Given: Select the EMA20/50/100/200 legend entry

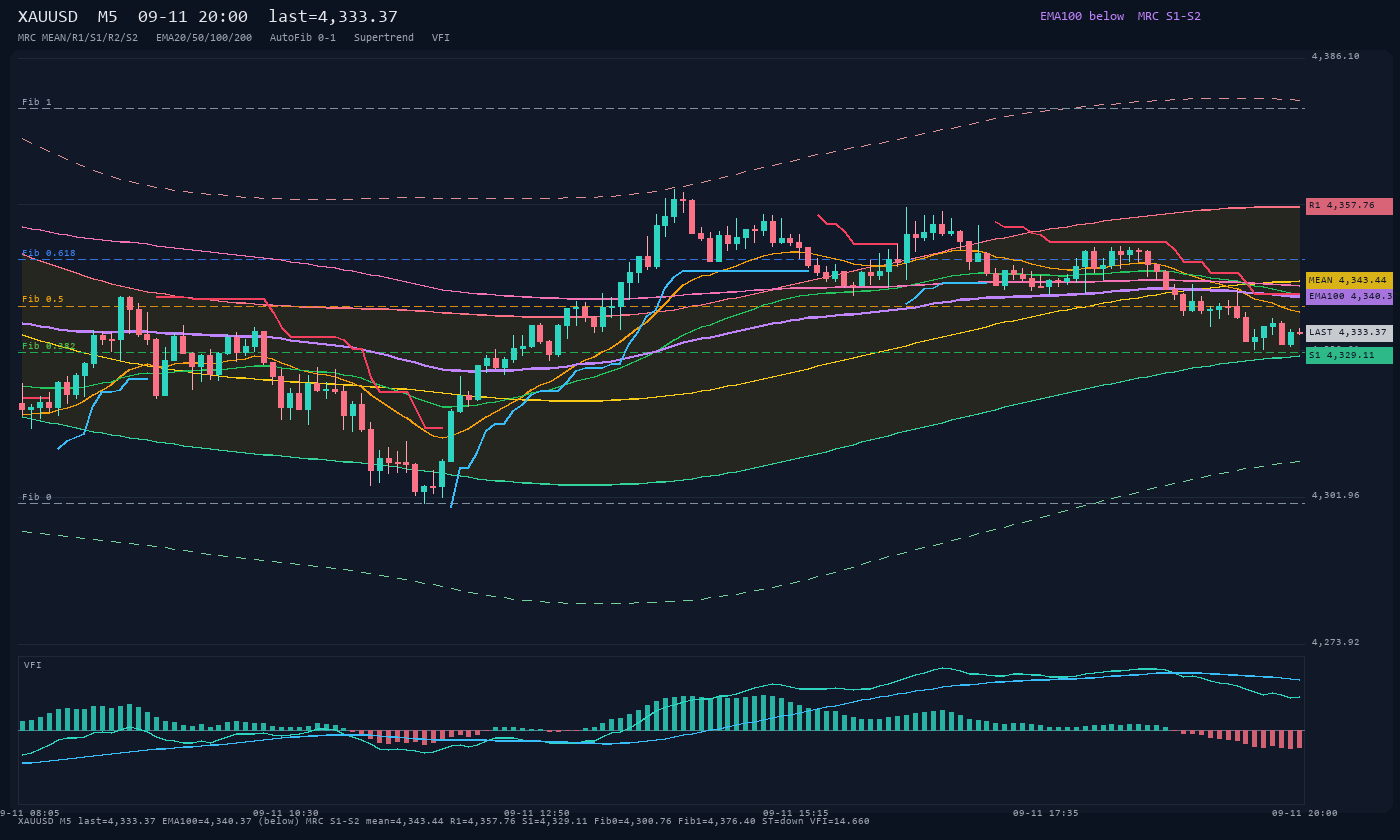Looking at the screenshot, I should 204,37.
